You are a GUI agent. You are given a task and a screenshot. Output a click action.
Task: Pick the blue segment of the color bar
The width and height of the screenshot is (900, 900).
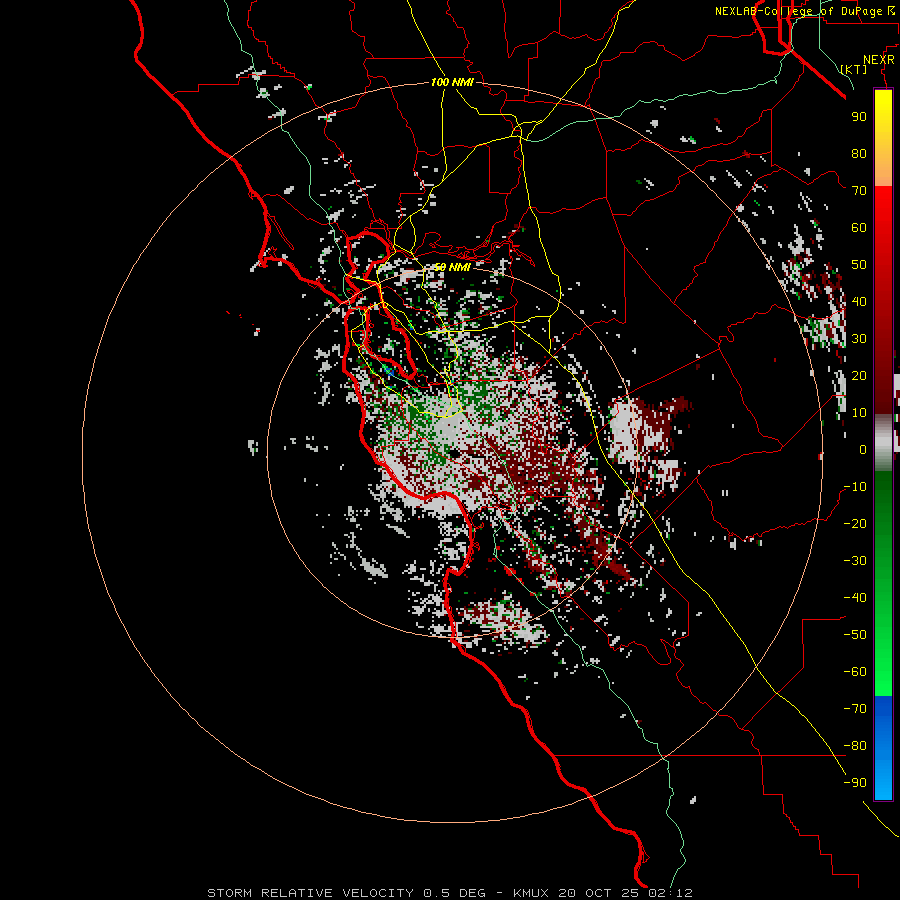tap(883, 748)
